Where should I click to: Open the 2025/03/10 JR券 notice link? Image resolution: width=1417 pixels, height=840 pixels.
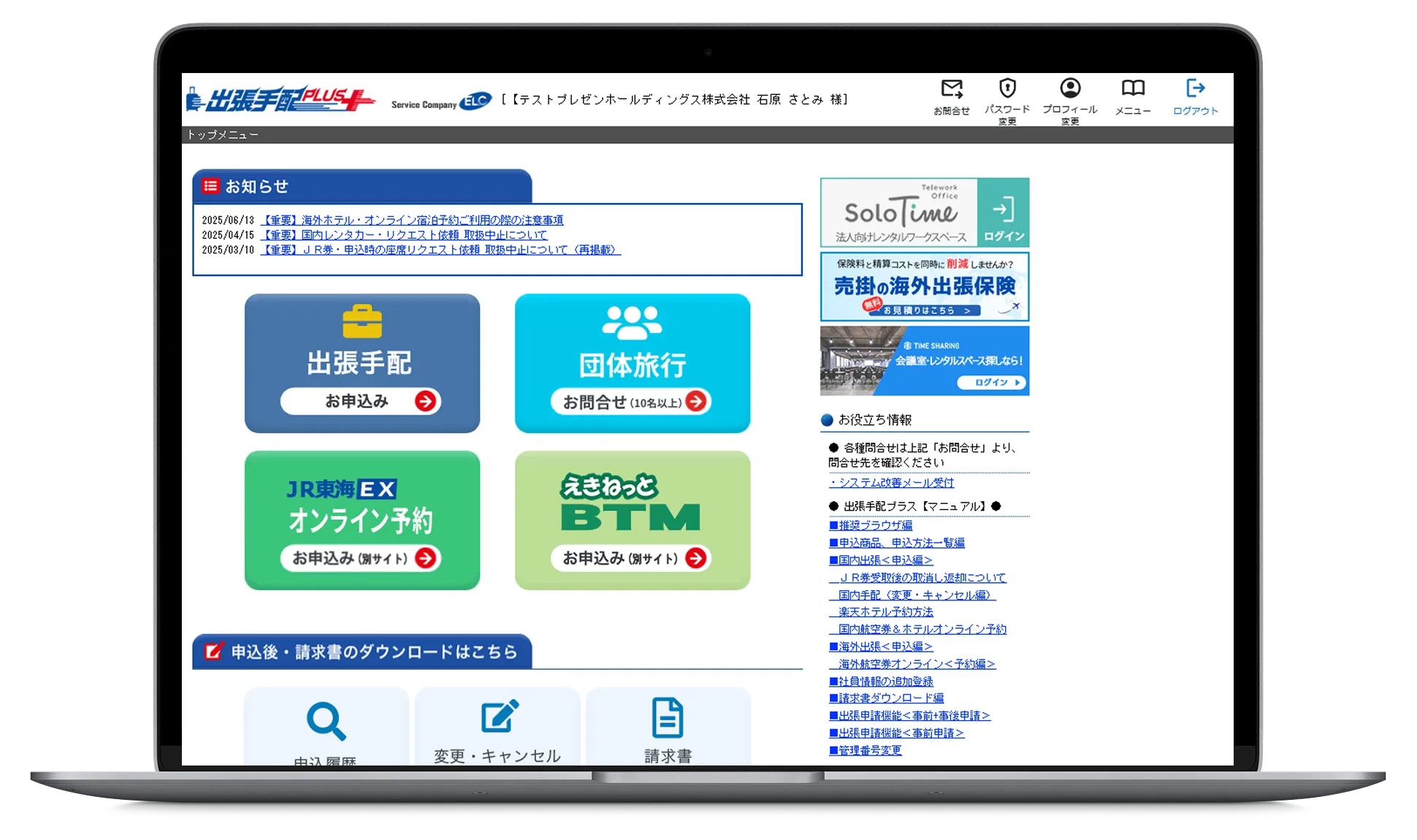pos(440,249)
